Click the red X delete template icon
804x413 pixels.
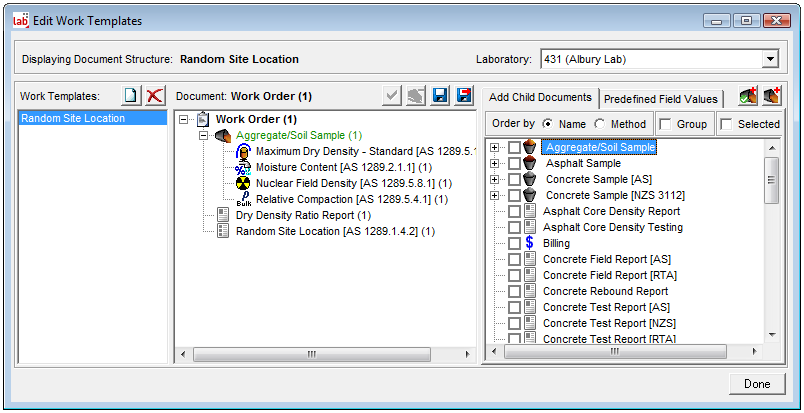pos(154,95)
